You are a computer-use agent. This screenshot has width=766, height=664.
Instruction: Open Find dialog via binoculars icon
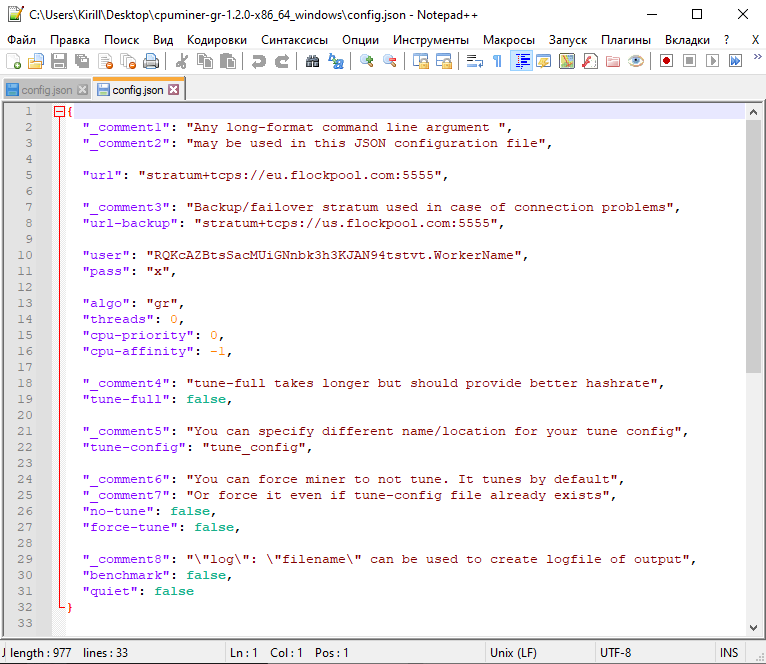pyautogui.click(x=312, y=62)
